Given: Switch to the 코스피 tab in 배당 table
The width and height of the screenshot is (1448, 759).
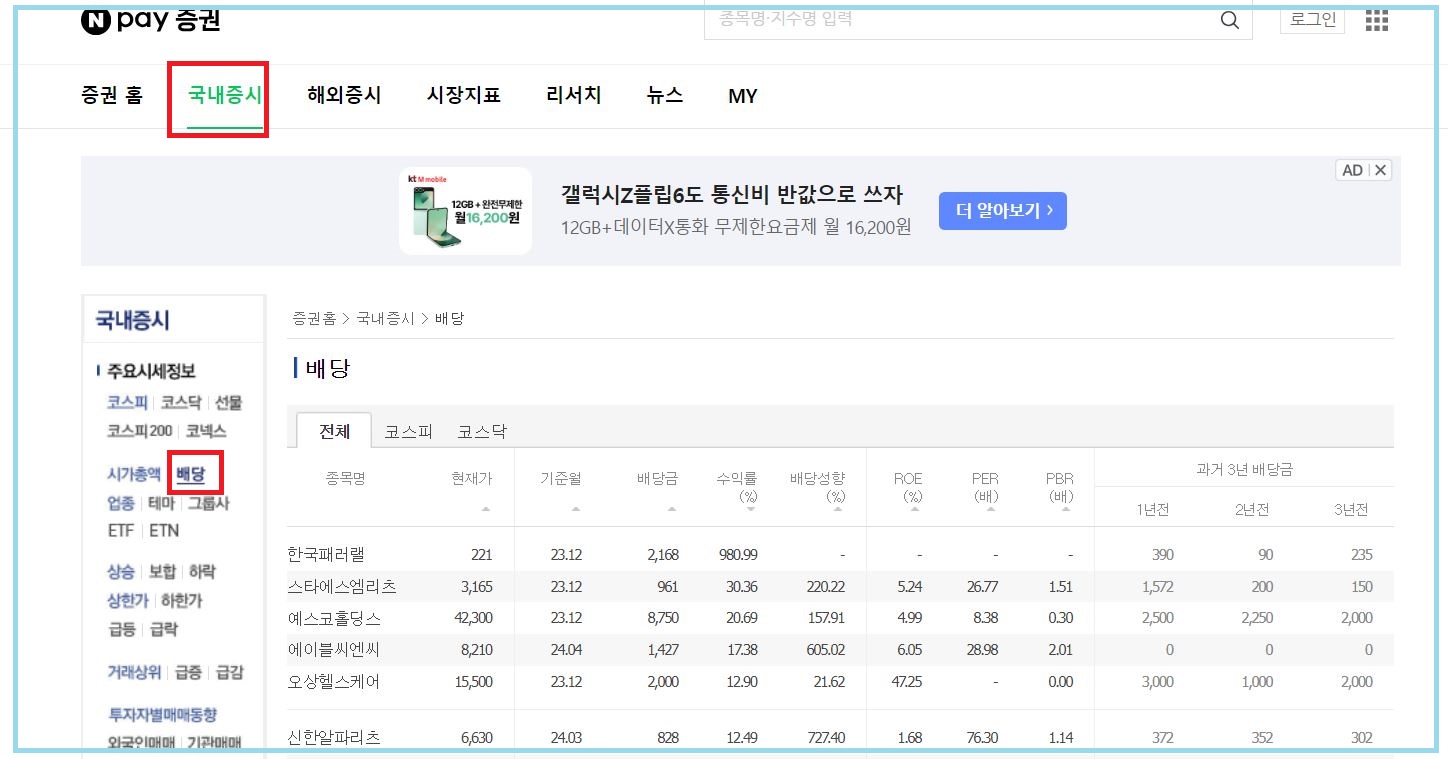Looking at the screenshot, I should tap(408, 431).
